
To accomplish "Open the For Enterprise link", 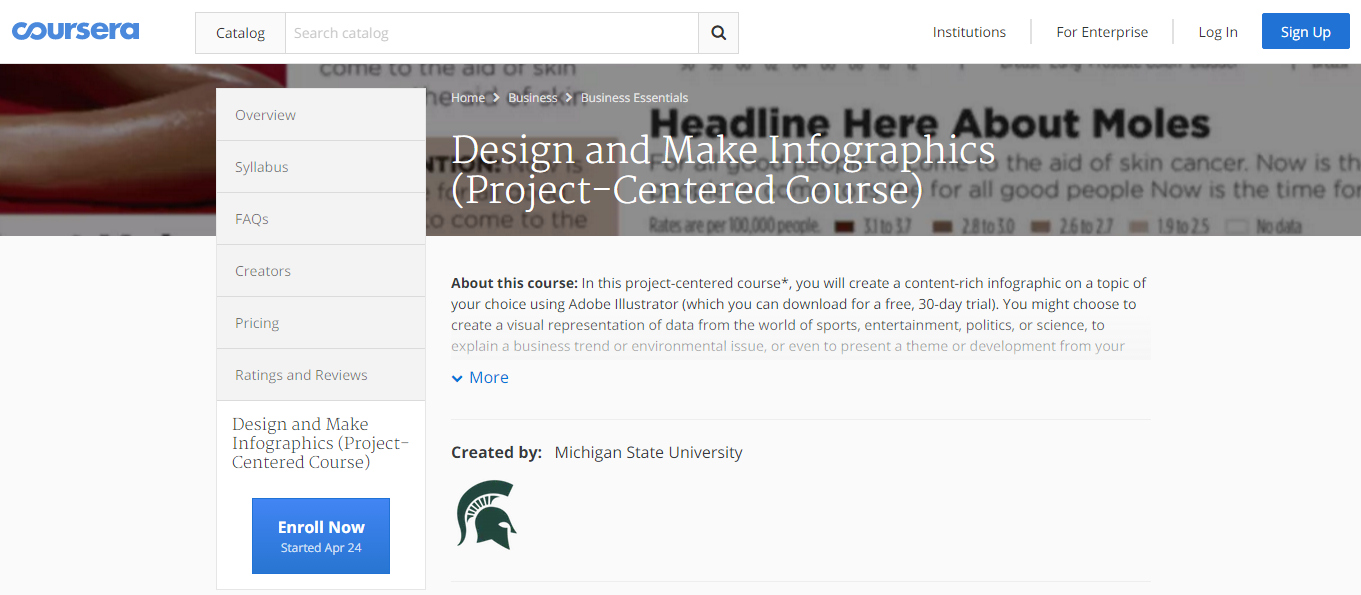I will (1102, 32).
